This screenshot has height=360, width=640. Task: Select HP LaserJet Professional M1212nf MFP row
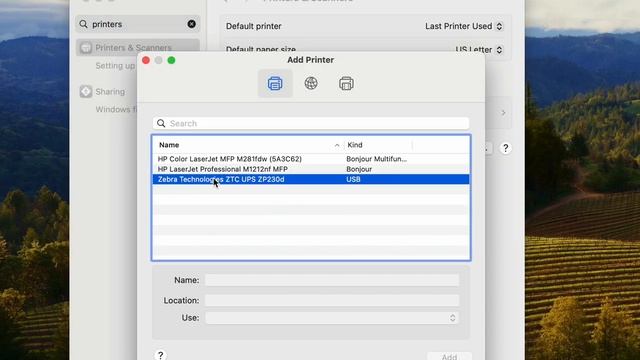tap(311, 169)
